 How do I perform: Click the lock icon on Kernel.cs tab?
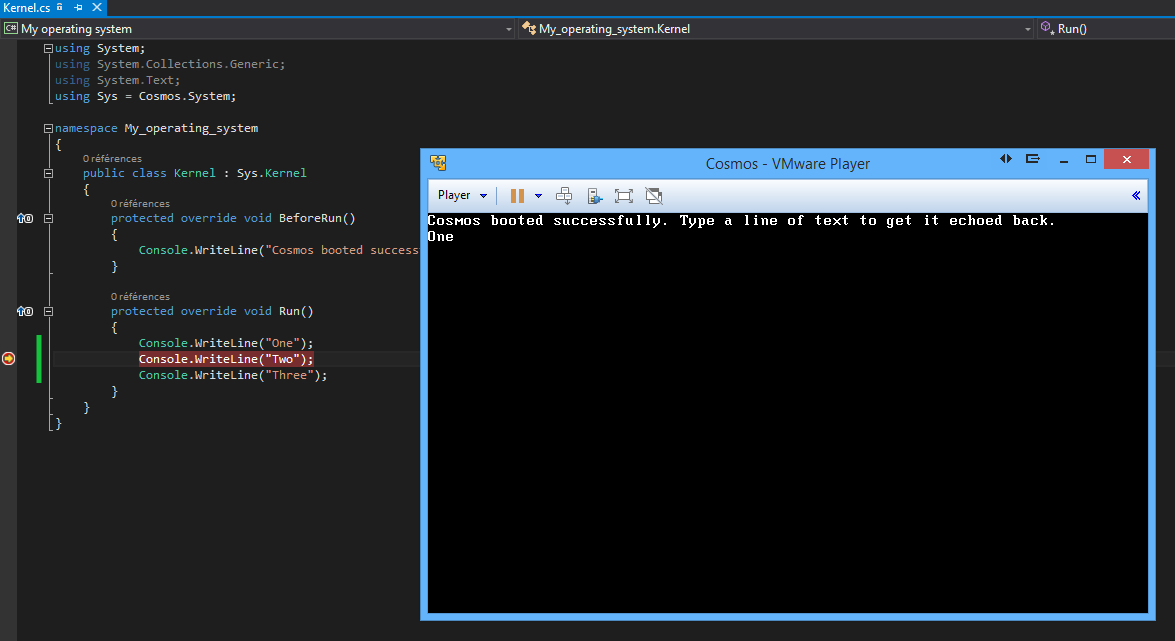(x=60, y=7)
